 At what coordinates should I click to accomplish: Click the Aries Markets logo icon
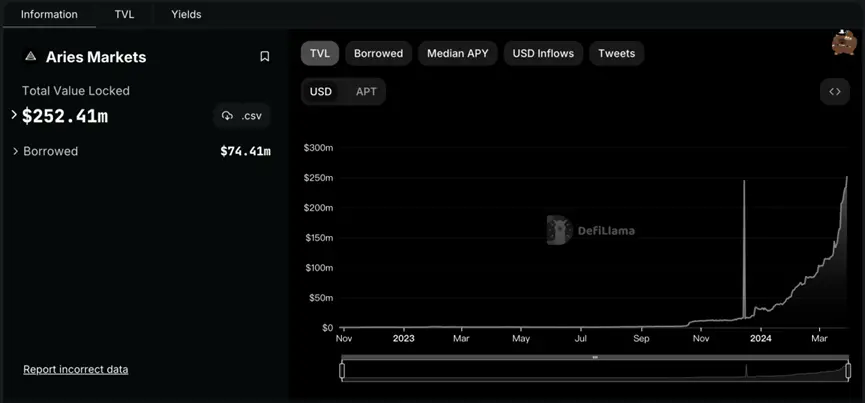[x=31, y=56]
